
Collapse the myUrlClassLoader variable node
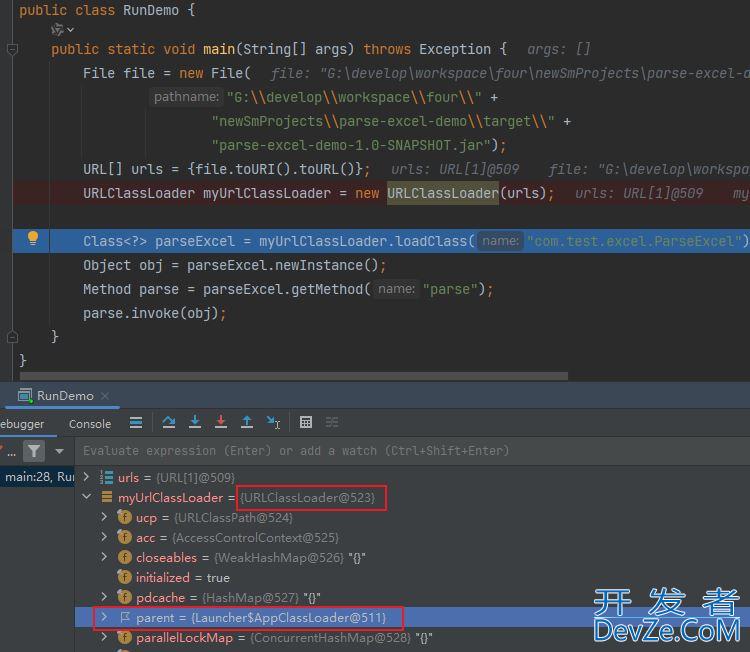pyautogui.click(x=87, y=497)
